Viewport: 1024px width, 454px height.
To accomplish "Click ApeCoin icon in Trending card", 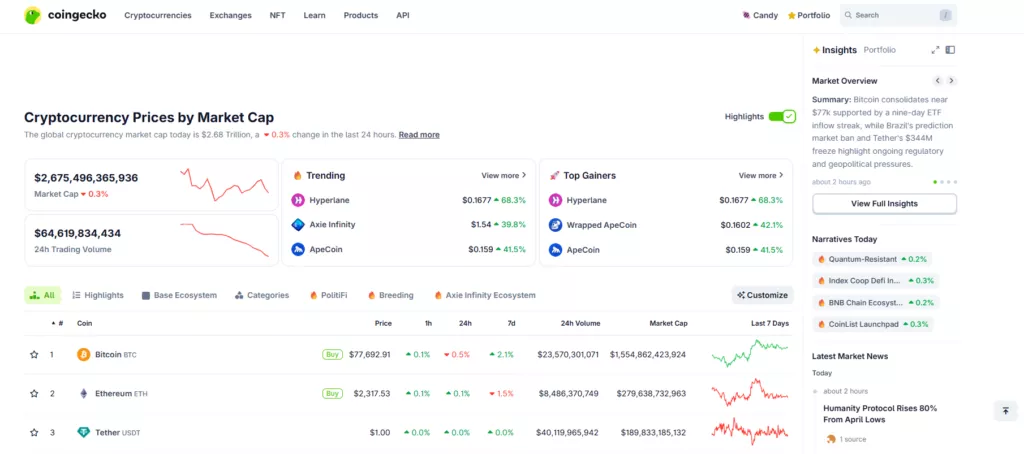I will (x=298, y=250).
